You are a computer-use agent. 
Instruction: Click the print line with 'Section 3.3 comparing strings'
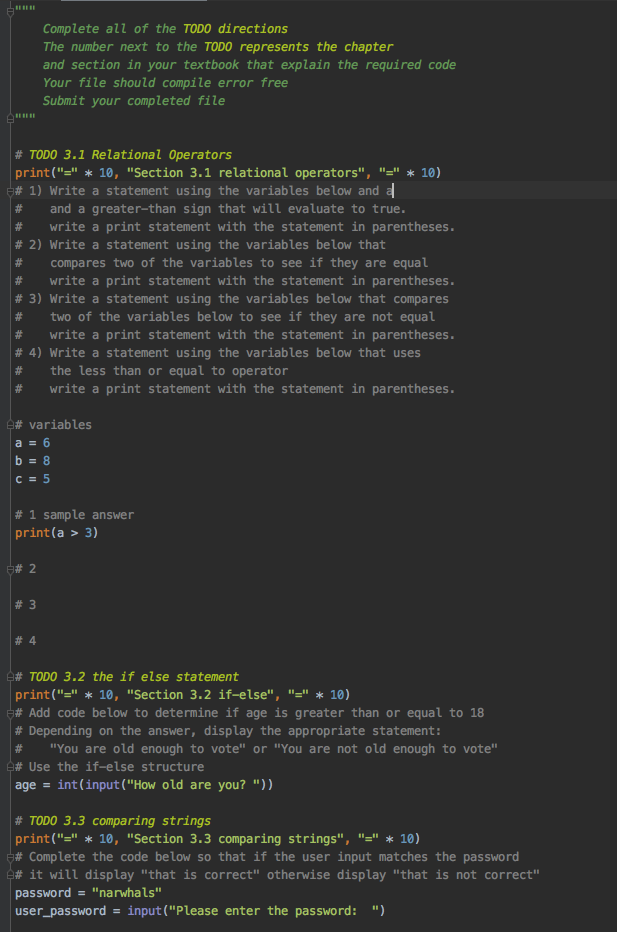coord(218,839)
